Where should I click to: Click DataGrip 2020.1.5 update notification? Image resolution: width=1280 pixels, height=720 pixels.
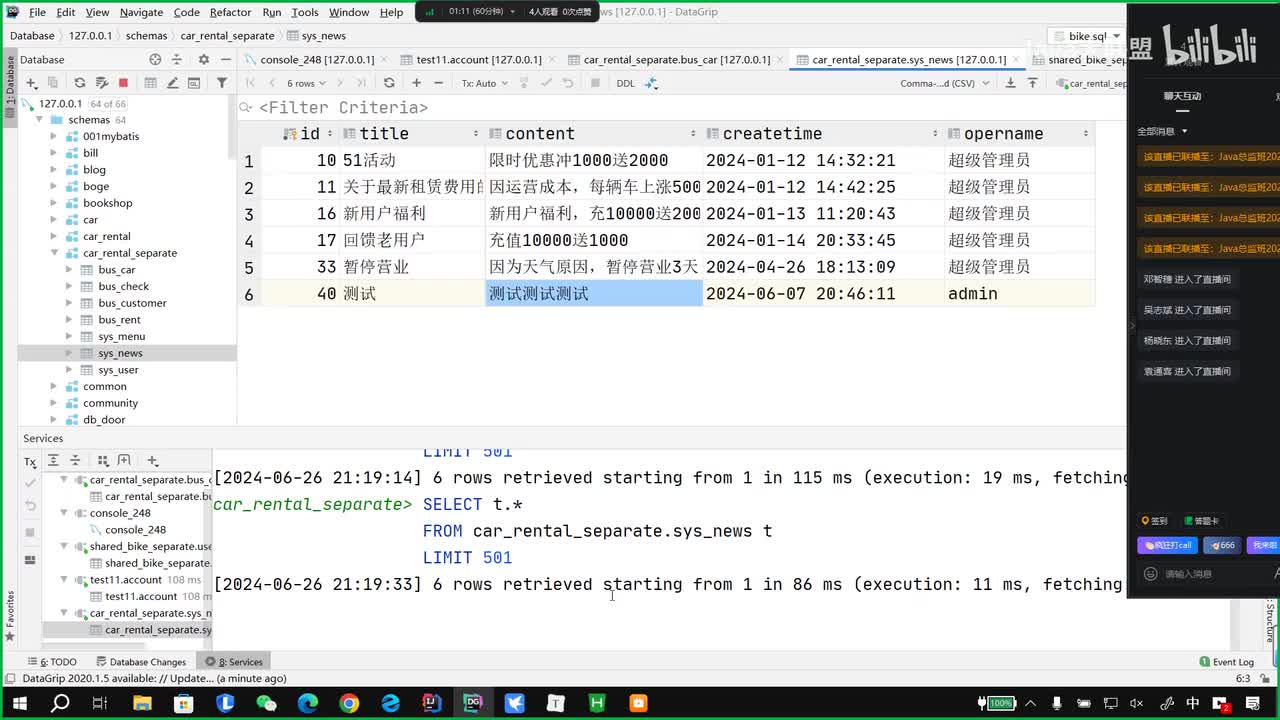coord(154,678)
